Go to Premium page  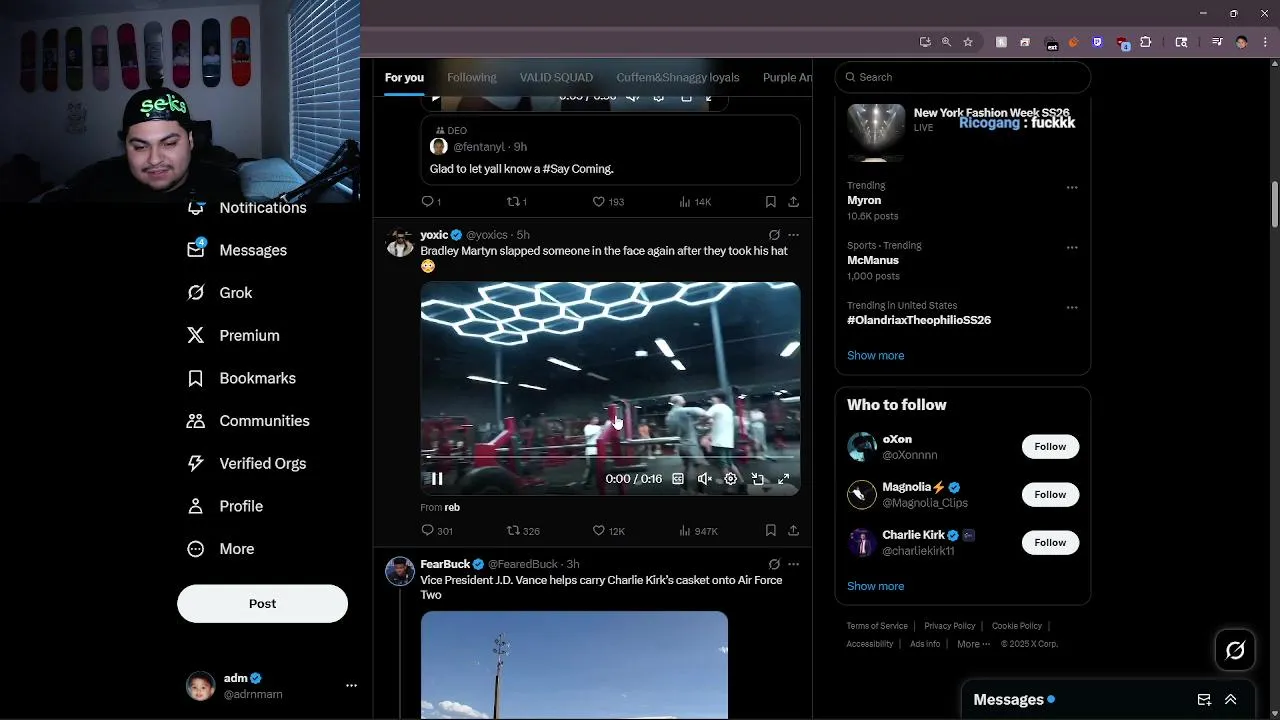tap(233, 336)
